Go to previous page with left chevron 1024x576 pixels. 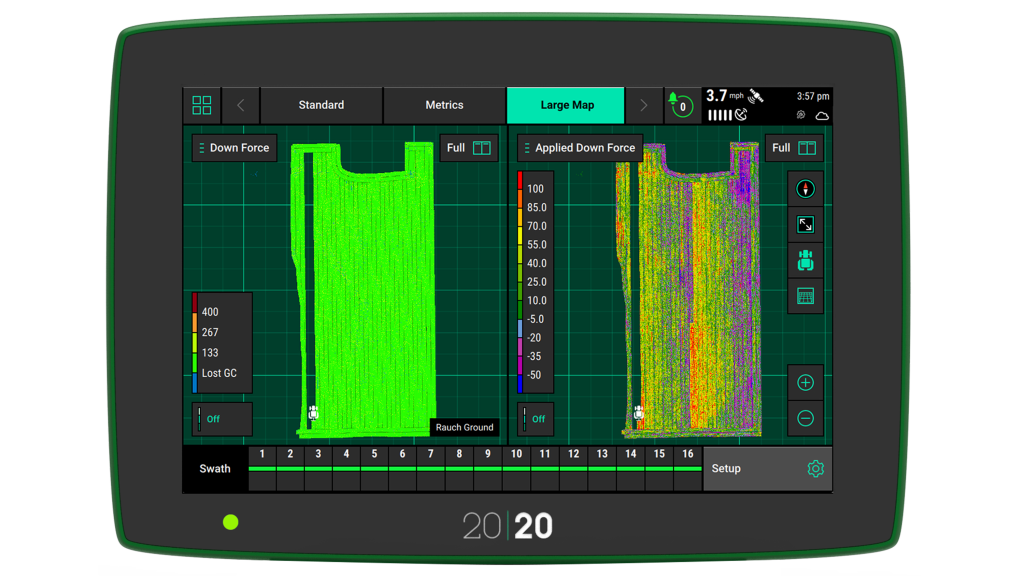[x=240, y=105]
